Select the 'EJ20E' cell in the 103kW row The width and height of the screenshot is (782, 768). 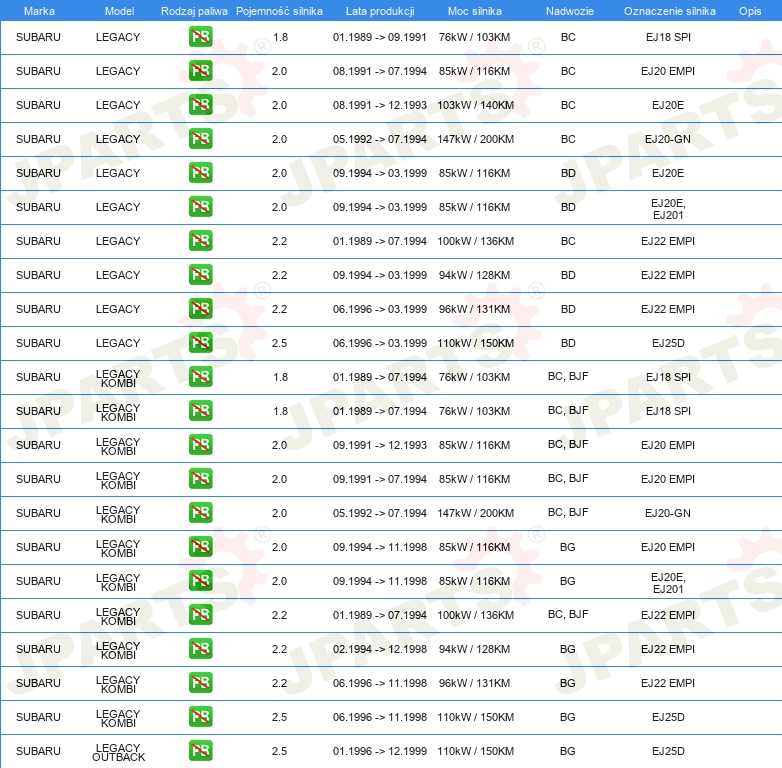click(668, 105)
